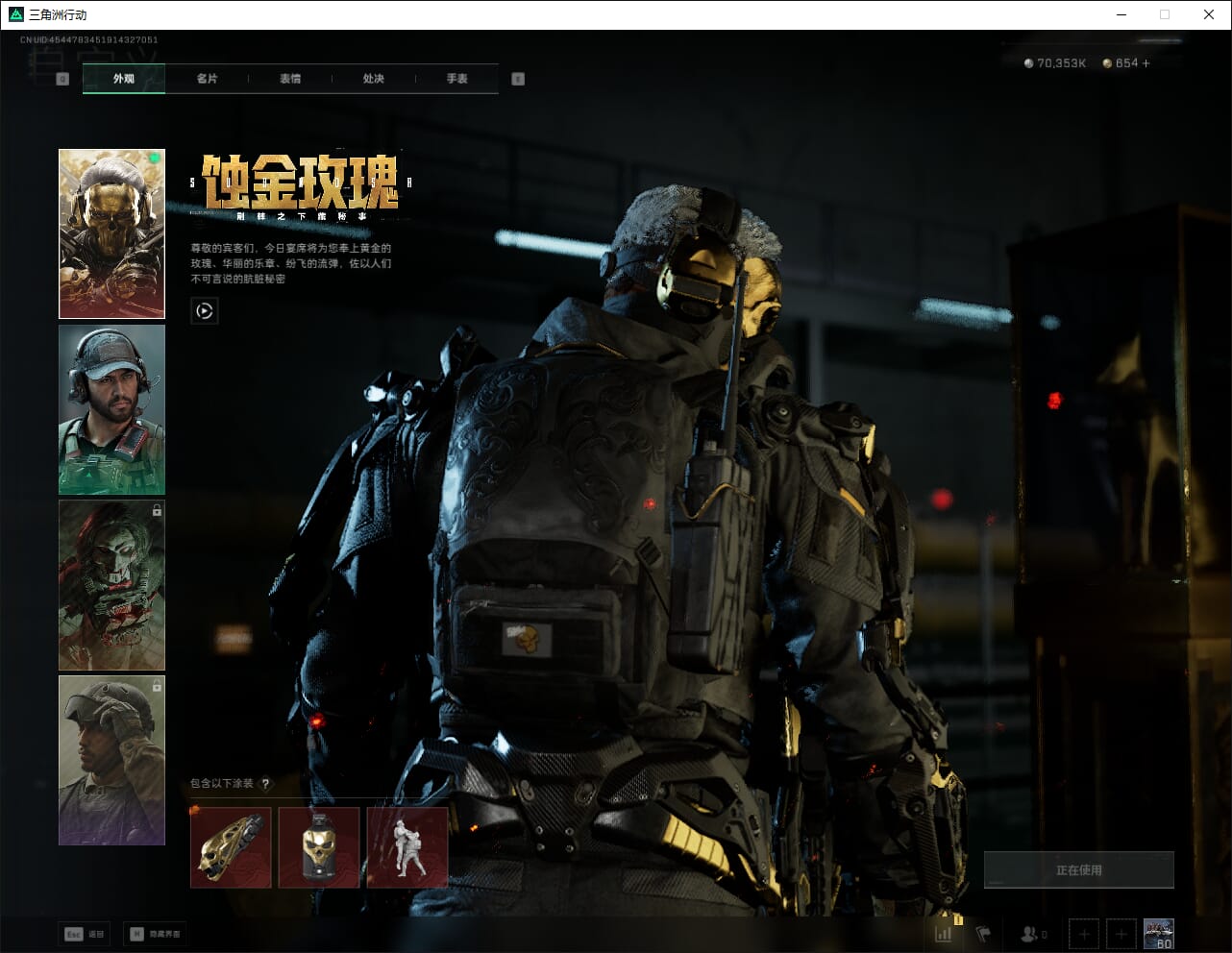Screen dimensions: 1232x953
Task: Open the 手表 tab
Action: [x=456, y=79]
